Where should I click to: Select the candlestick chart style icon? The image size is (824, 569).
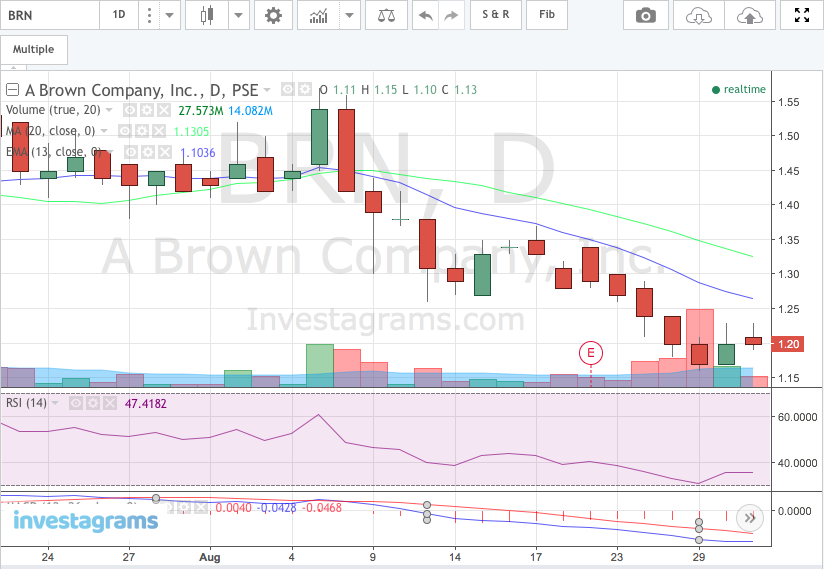click(207, 15)
